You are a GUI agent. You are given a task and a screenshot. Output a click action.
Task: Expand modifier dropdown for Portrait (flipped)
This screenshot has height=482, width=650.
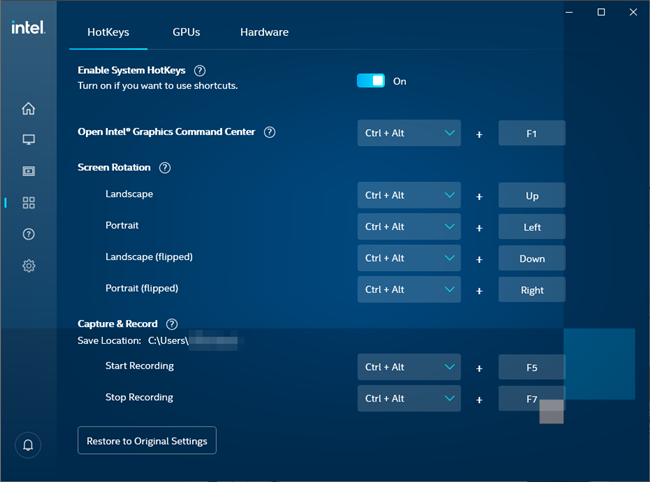click(x=409, y=290)
